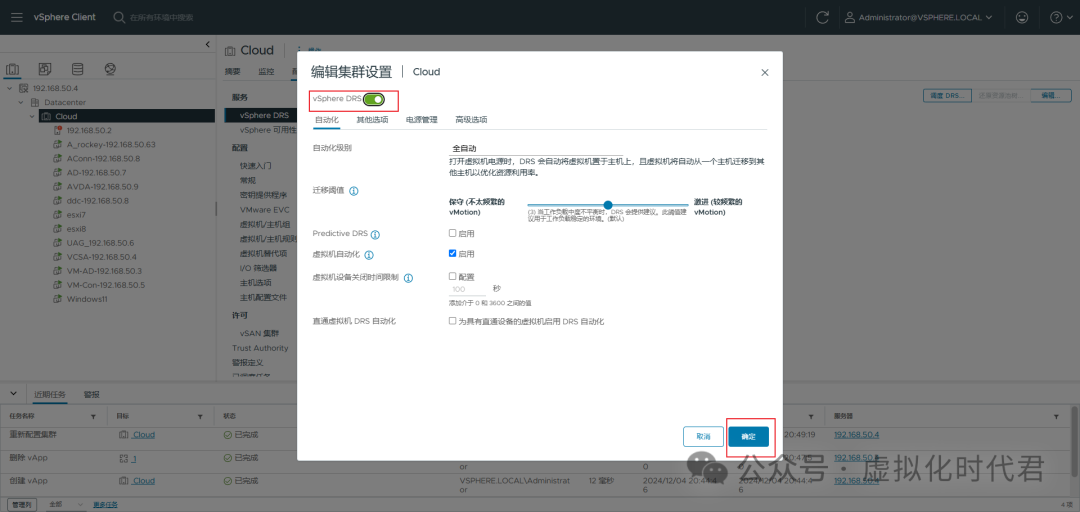1080x512 pixels.
Task: Open the 更多任务 link
Action: (106, 504)
